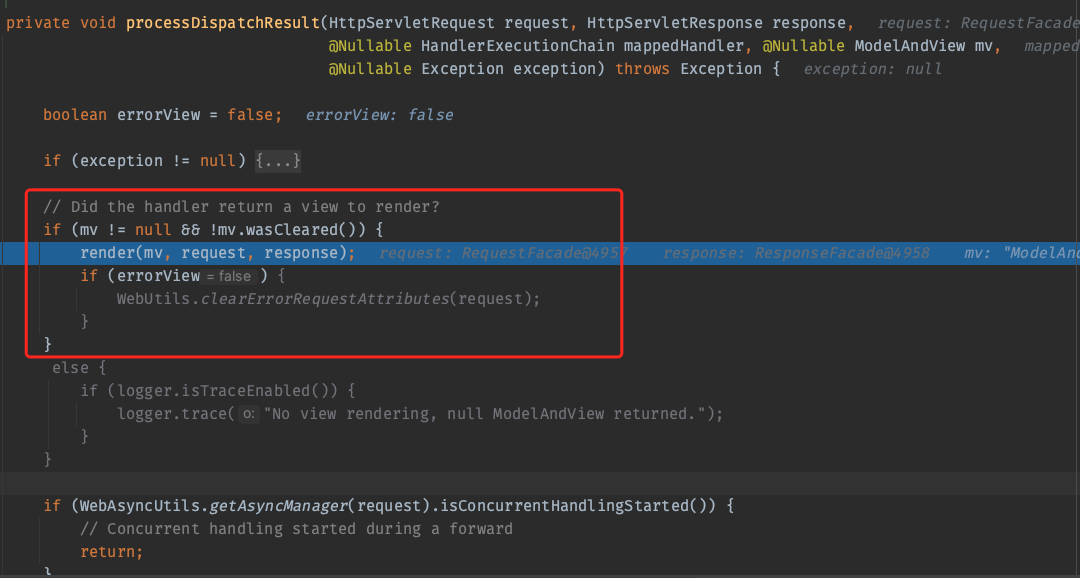Click 'response: ResponseFacade@4958' debug value

pyautogui.click(x=796, y=254)
